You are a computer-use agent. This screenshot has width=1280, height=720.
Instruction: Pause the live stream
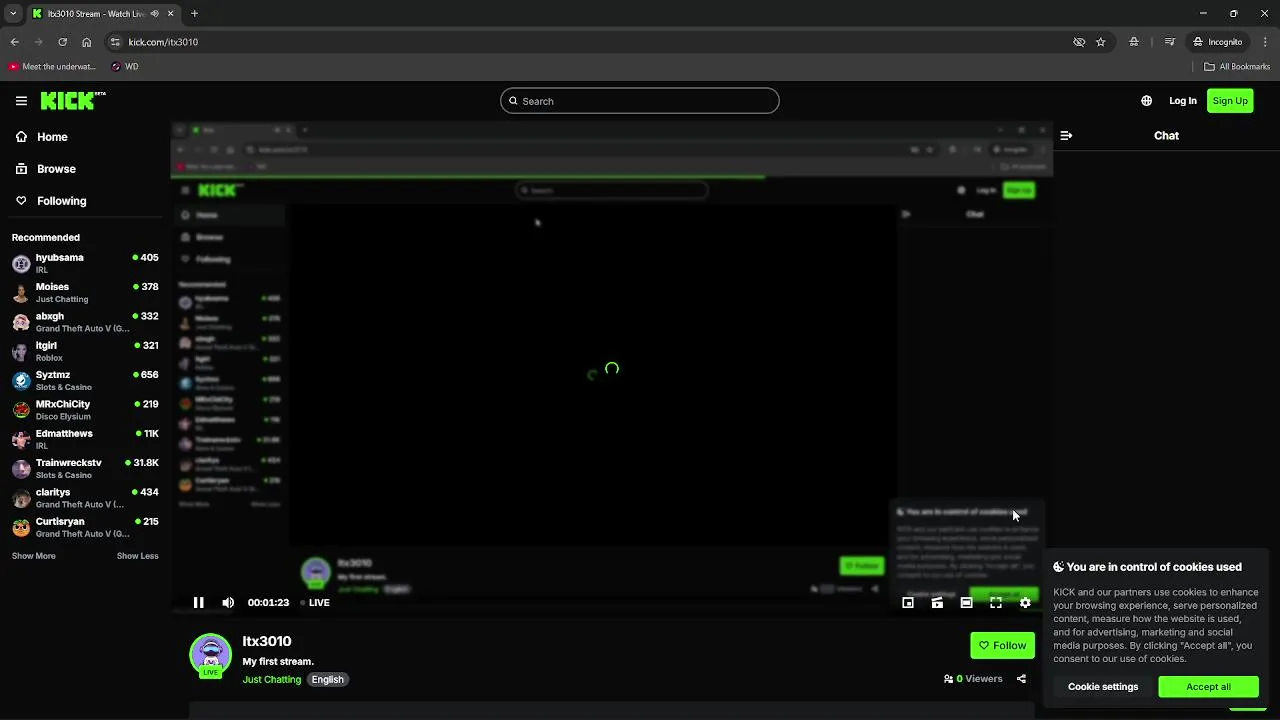tap(198, 602)
